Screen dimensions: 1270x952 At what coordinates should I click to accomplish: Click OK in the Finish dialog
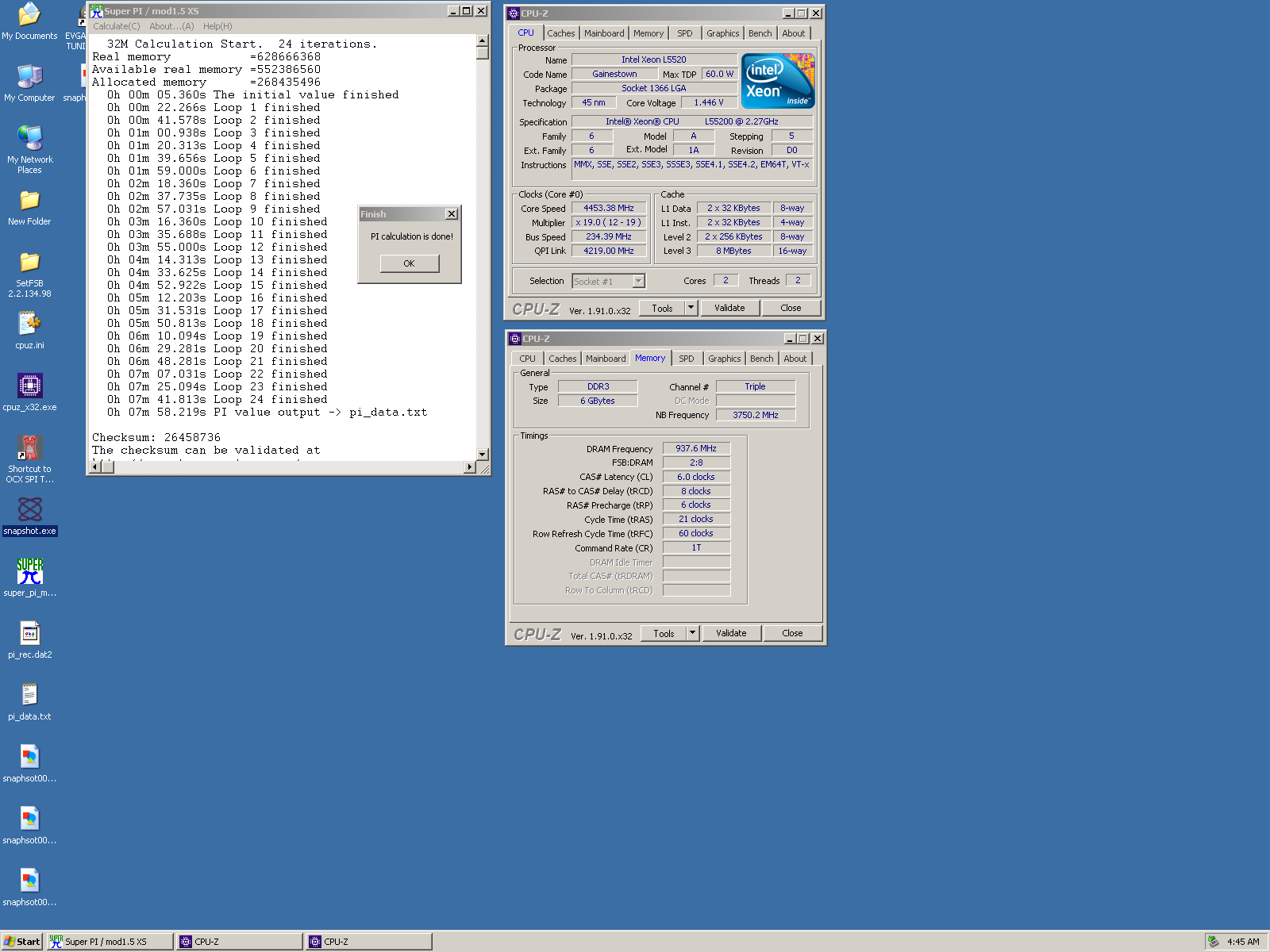pyautogui.click(x=409, y=263)
